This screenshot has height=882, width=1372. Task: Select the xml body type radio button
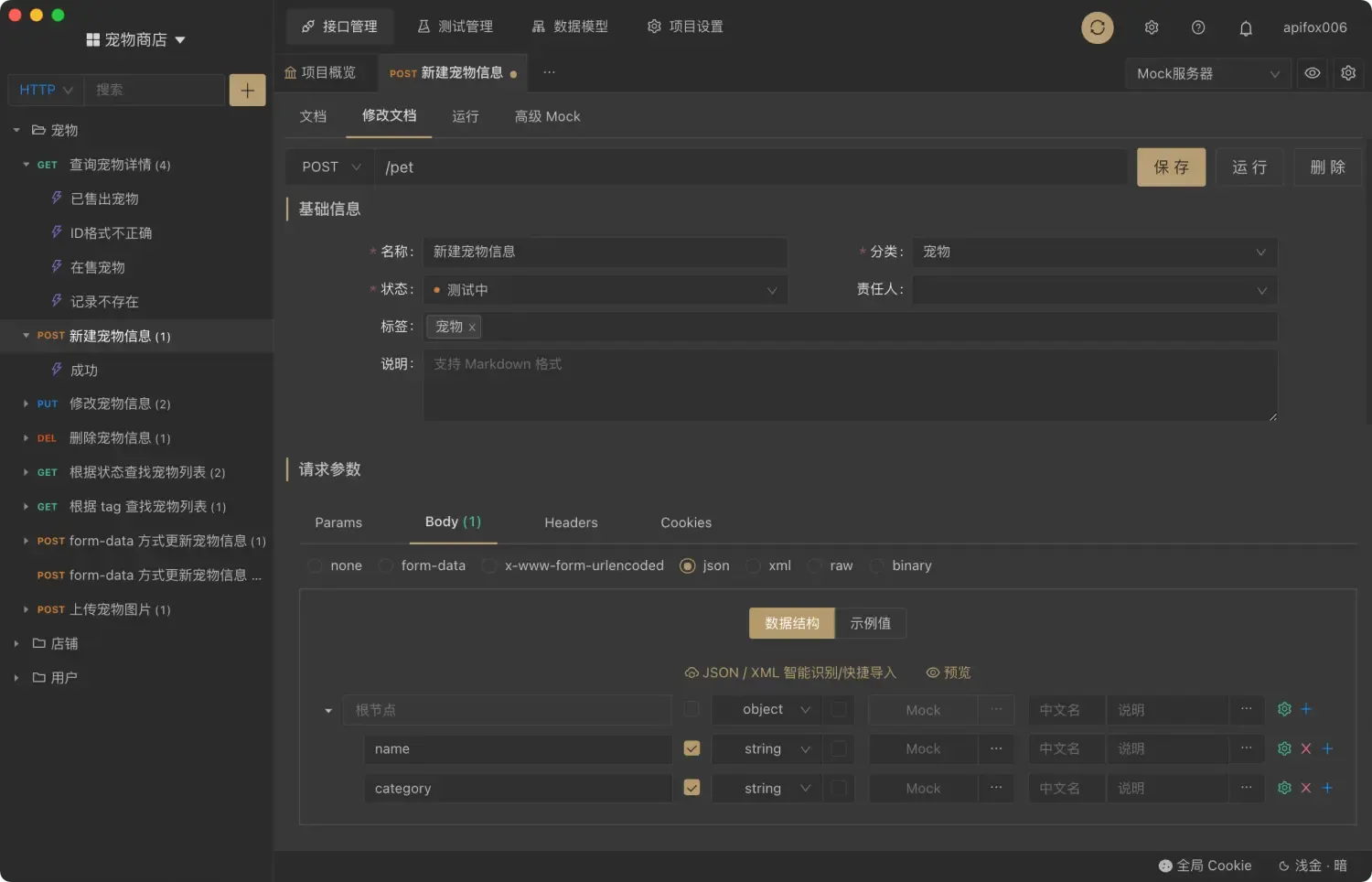pos(752,565)
